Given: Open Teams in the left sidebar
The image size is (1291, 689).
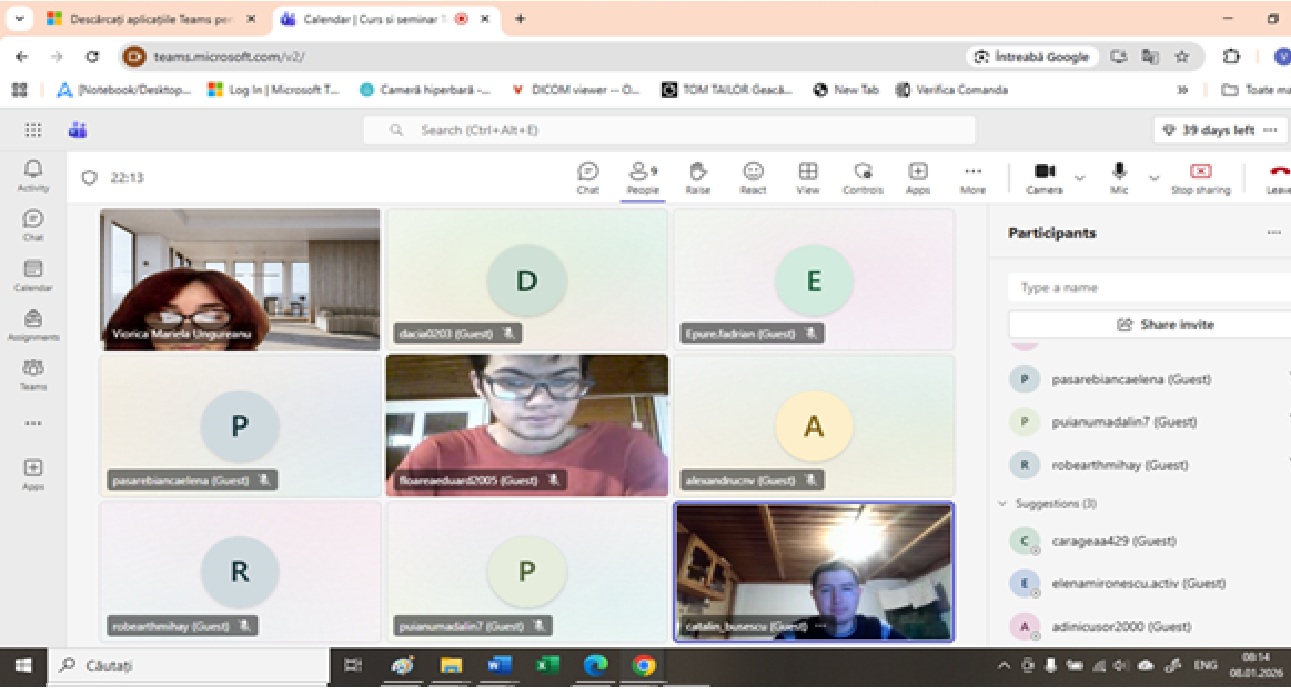Looking at the screenshot, I should click(33, 374).
